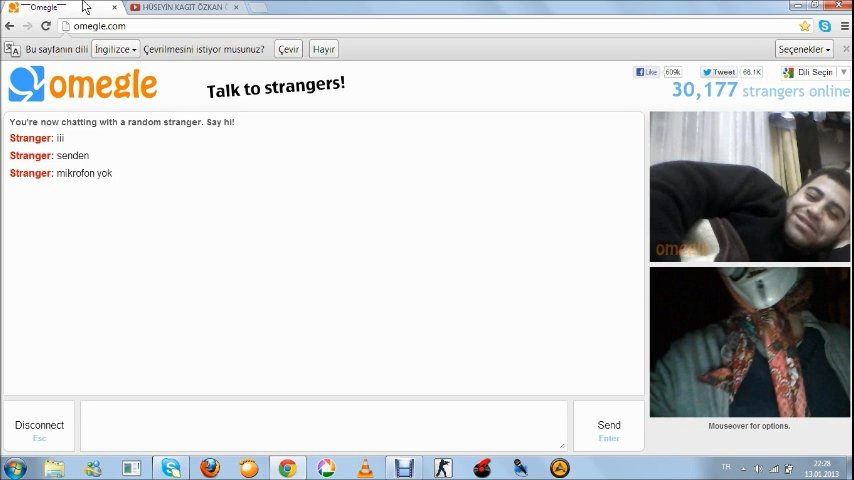Click the Facebook 609k like count

673,72
